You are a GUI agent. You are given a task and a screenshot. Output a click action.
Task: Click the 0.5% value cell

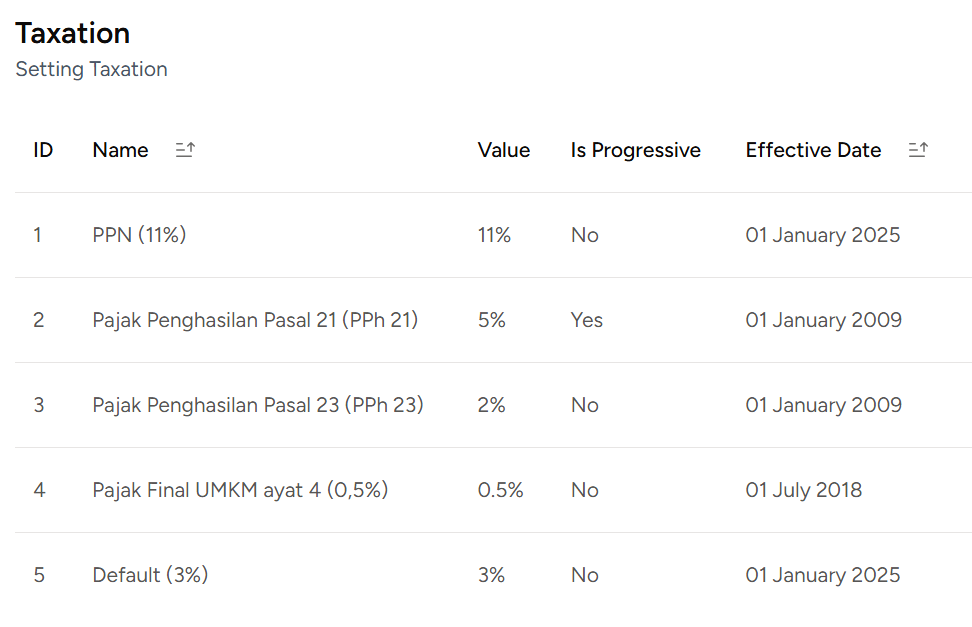[x=498, y=490]
